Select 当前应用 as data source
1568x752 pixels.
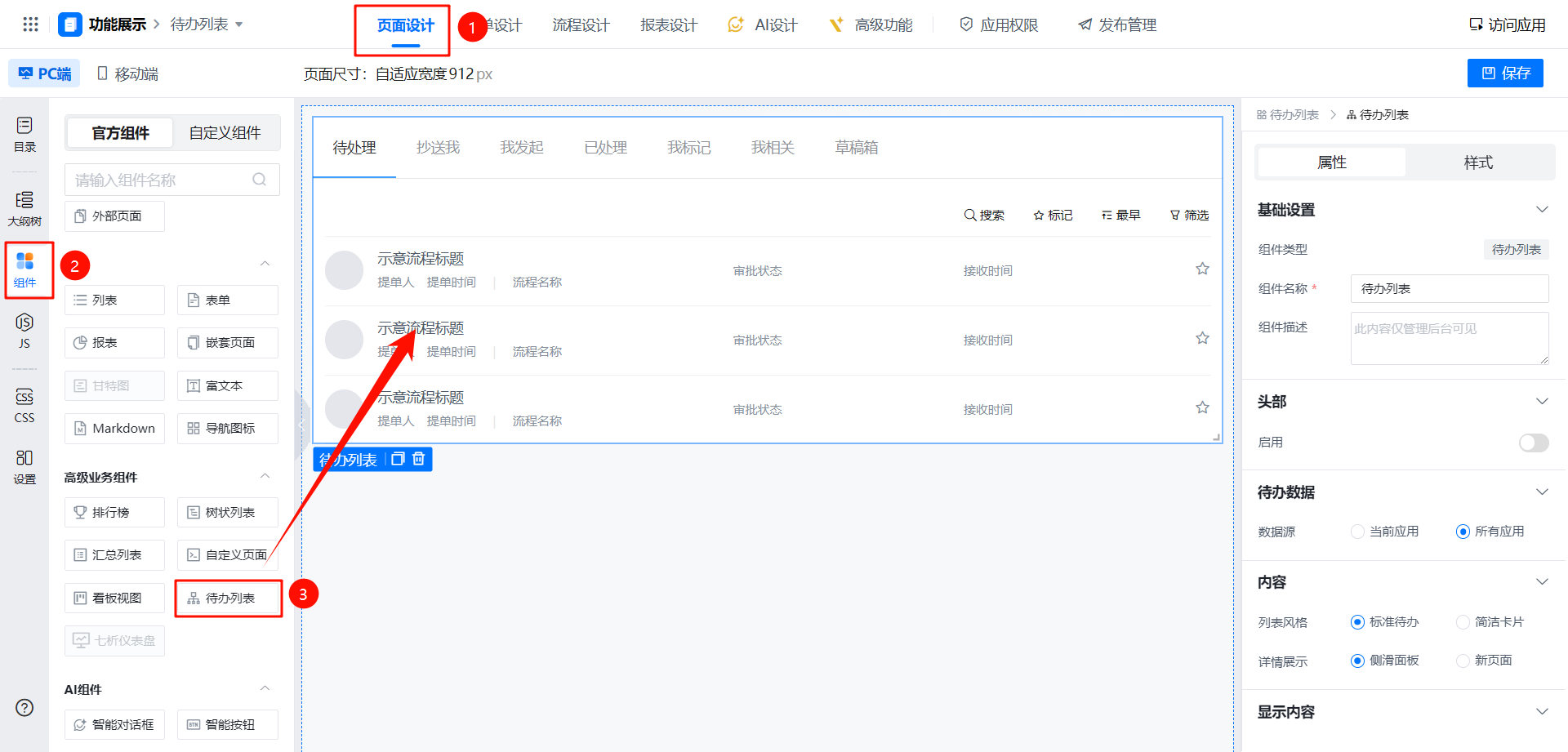point(1357,532)
